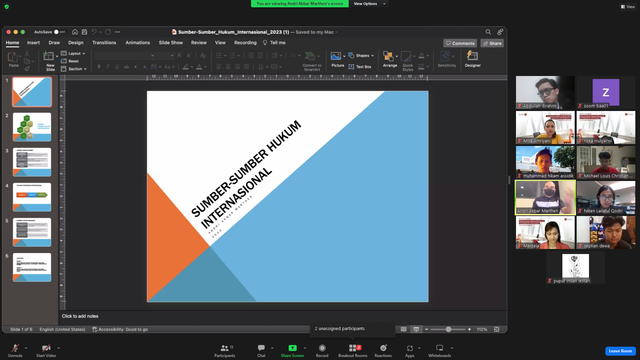640x360 pixels.
Task: Toggle Underline formatting
Action: tap(117, 67)
